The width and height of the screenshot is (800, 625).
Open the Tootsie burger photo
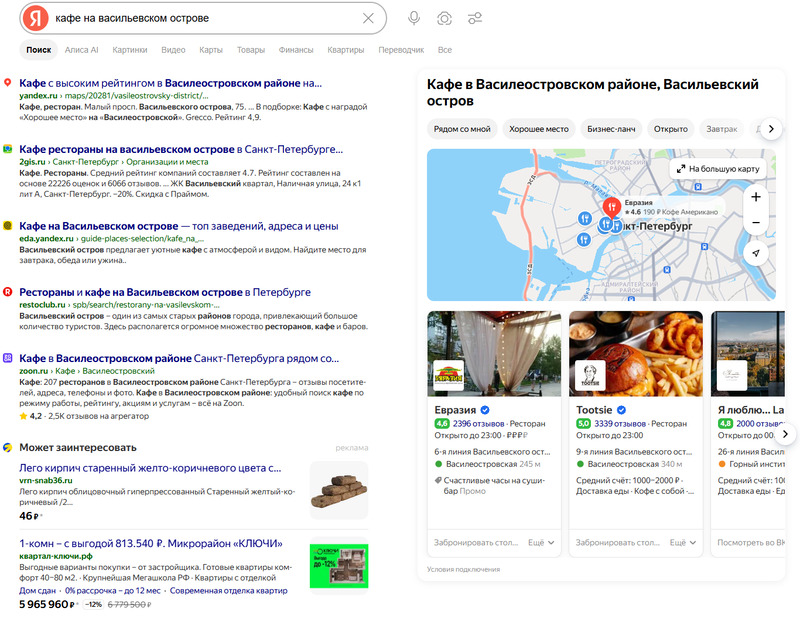[636, 354]
